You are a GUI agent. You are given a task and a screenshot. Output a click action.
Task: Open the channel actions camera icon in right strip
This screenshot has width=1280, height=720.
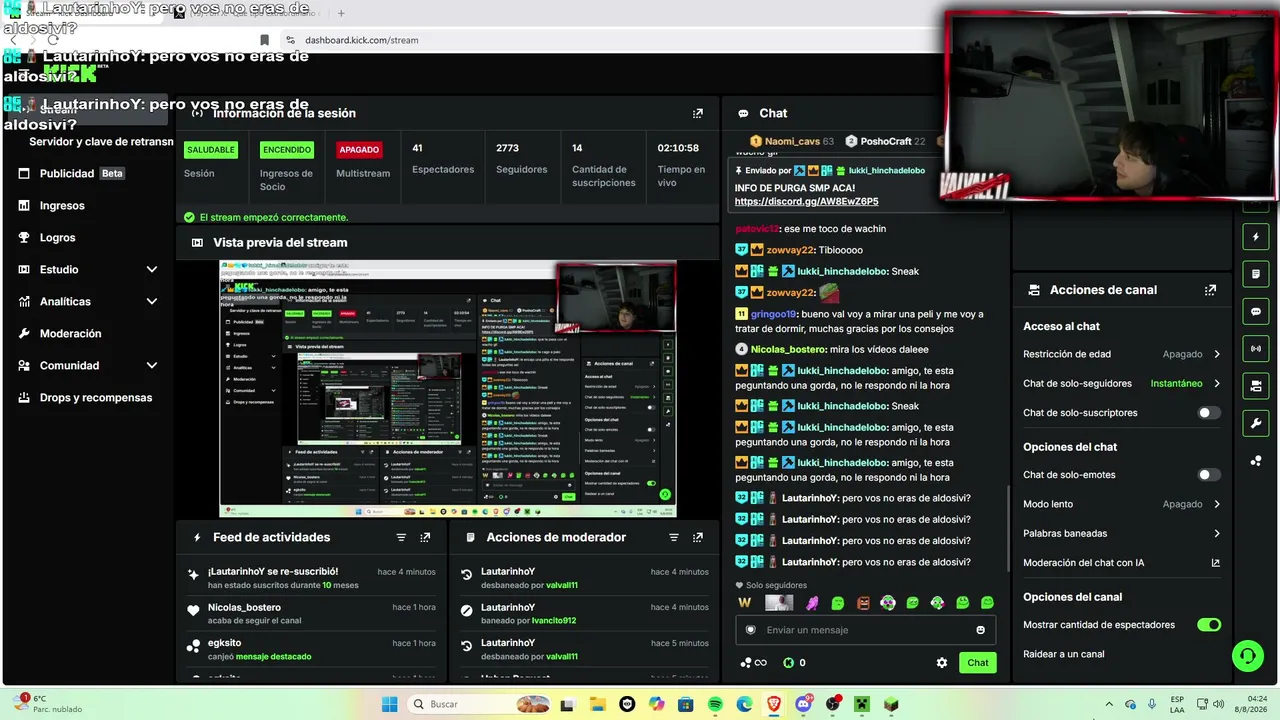pyautogui.click(x=1256, y=386)
